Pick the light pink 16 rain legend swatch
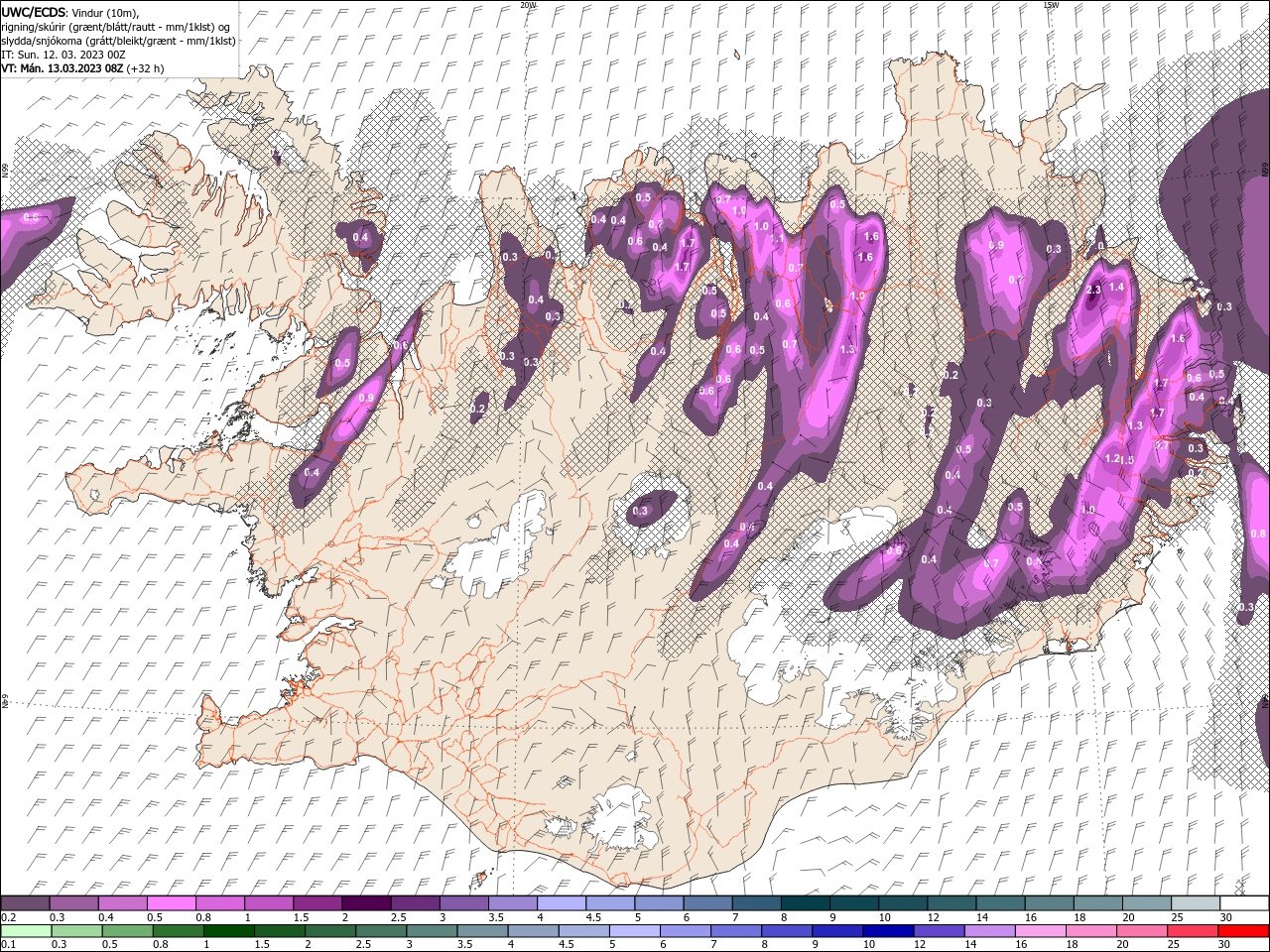 point(1042,930)
